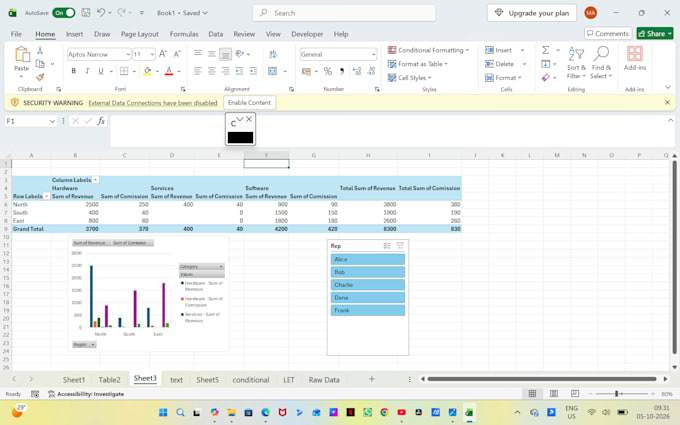This screenshot has height=425, width=680.
Task: Open the General number format dropdown
Action: point(373,55)
